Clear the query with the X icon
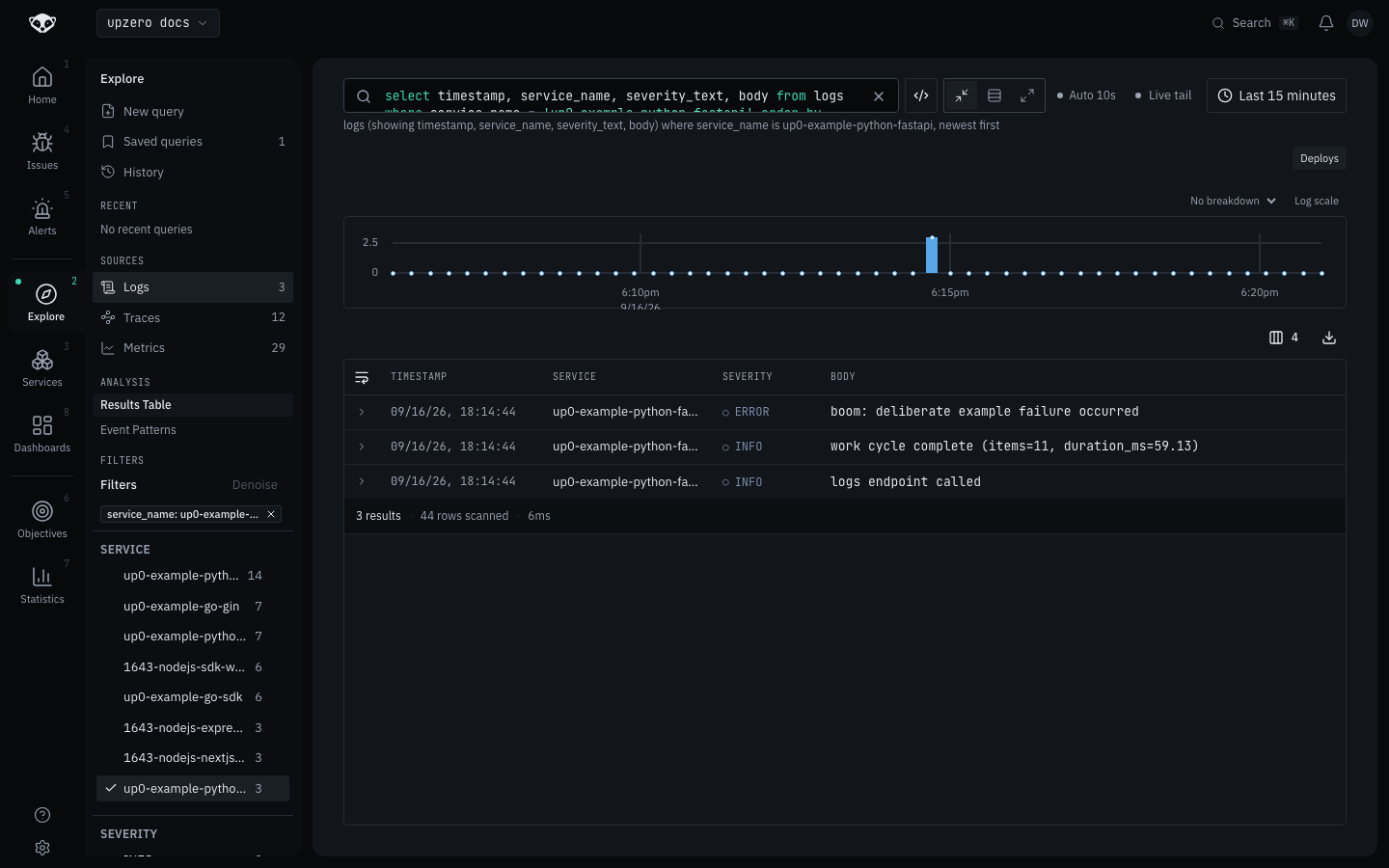 pyautogui.click(x=879, y=96)
